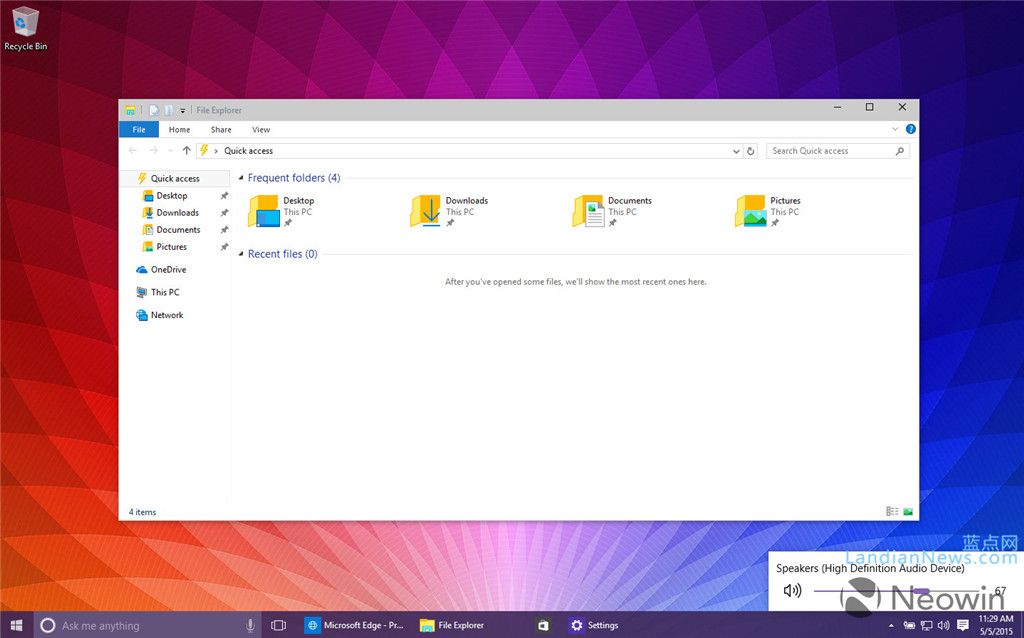Open the Share ribbon tab
1024x638 pixels.
point(220,129)
